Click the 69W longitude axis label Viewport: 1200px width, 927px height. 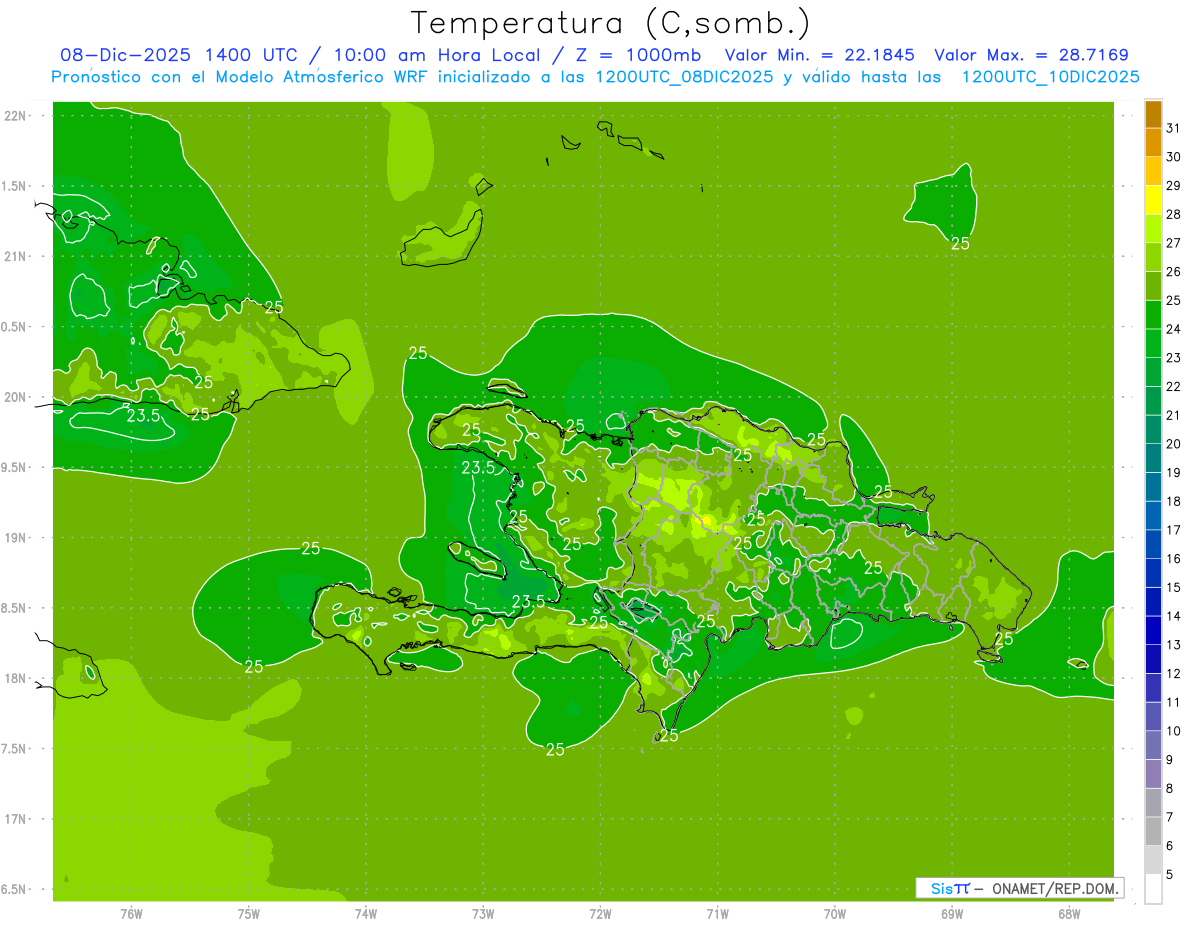(x=952, y=913)
